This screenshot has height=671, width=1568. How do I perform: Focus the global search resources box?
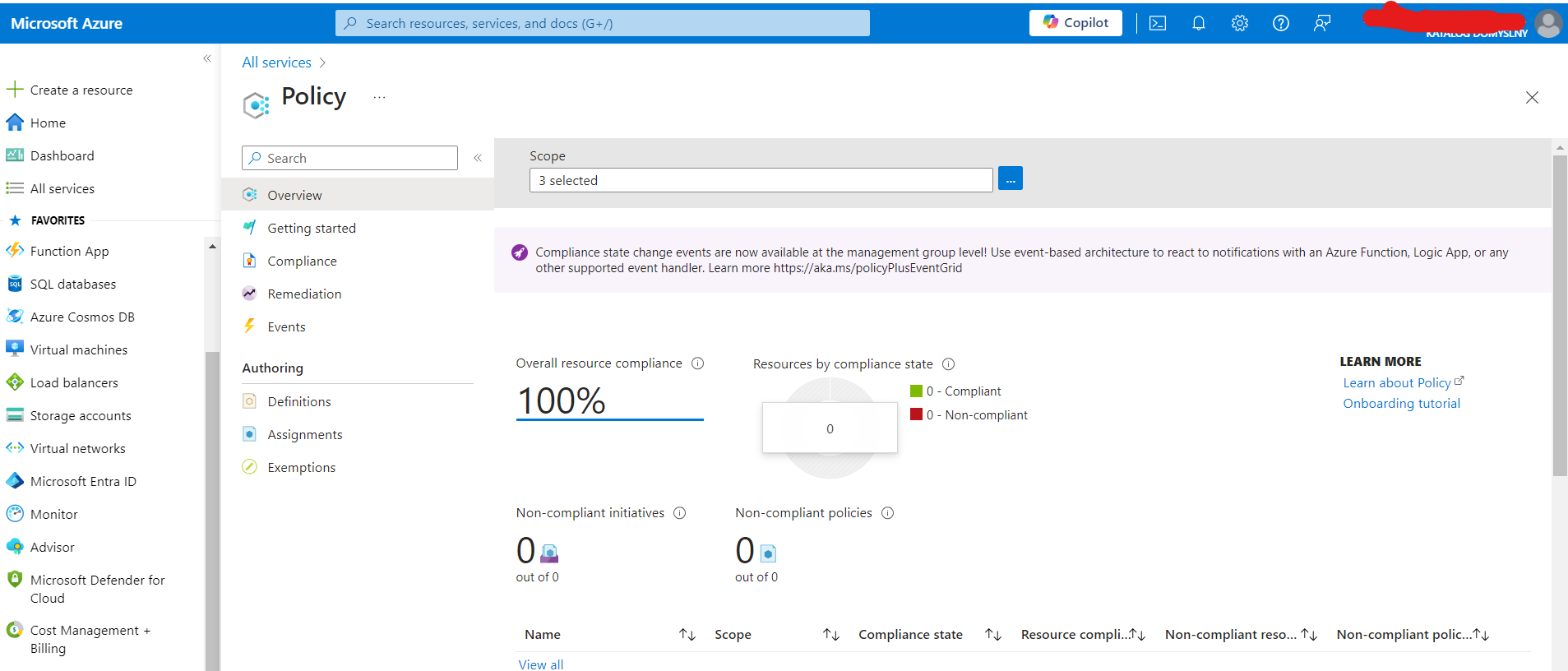(603, 23)
